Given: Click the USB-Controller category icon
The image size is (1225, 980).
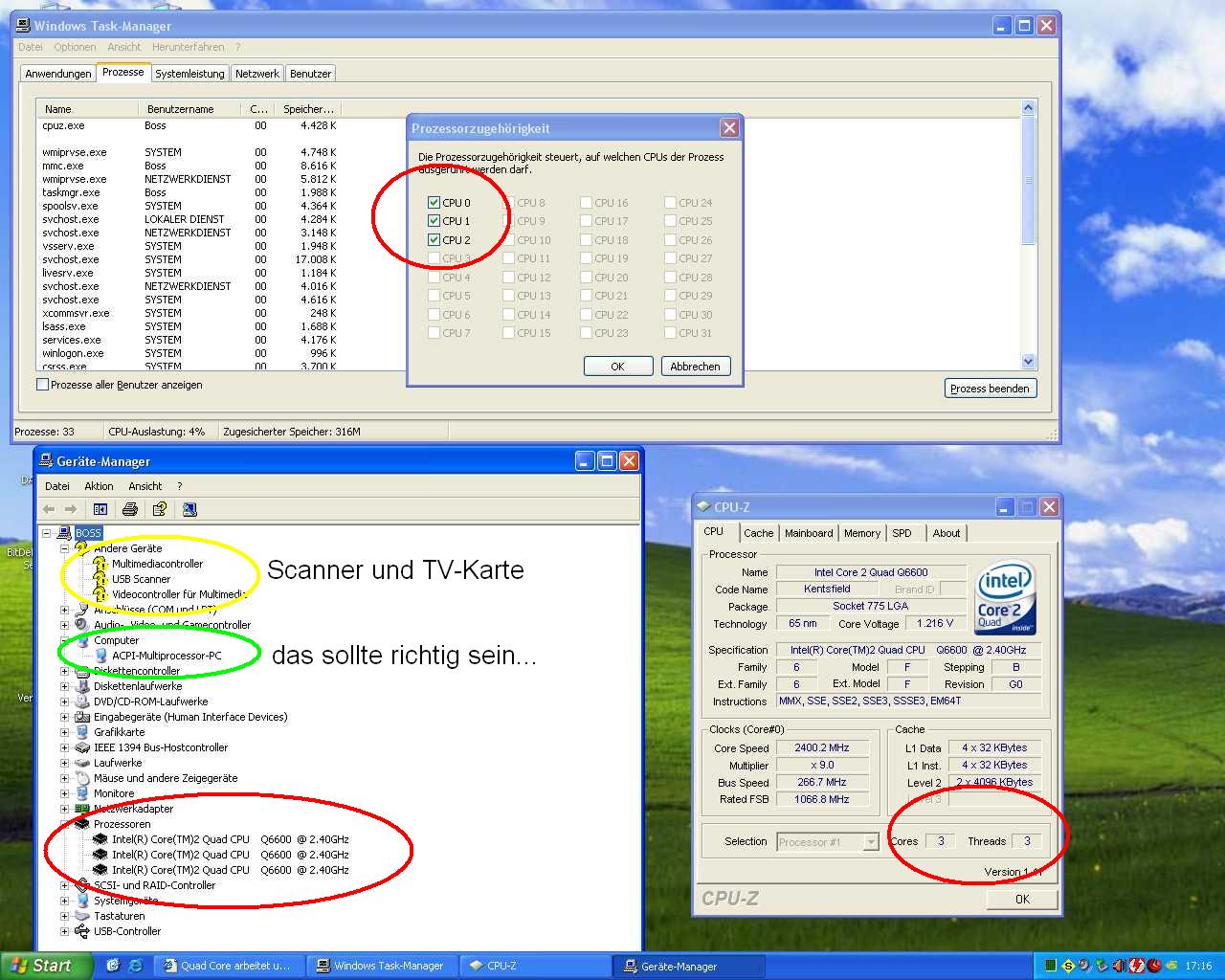Looking at the screenshot, I should (x=82, y=931).
